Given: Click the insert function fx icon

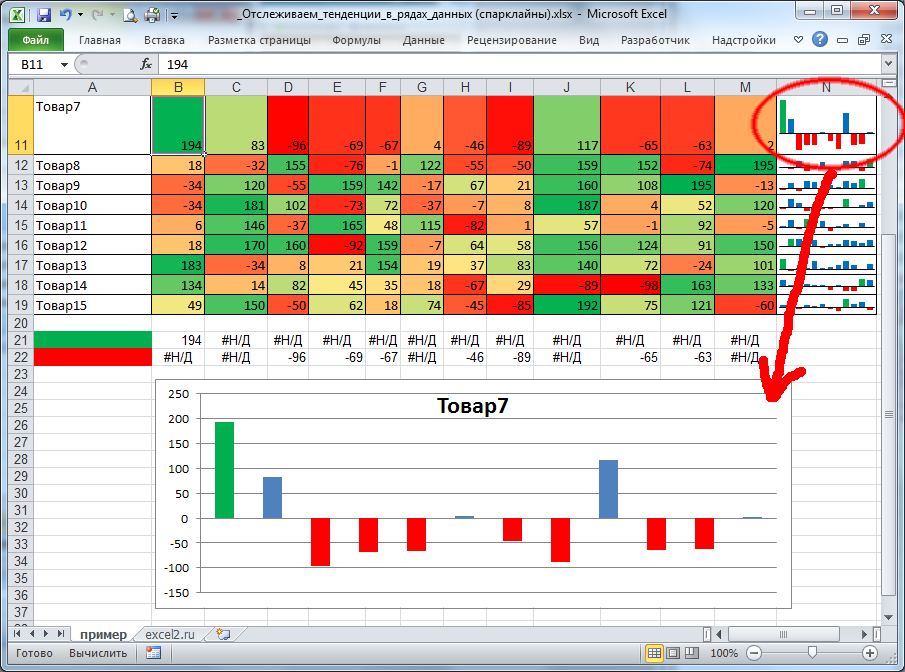Looking at the screenshot, I should coord(146,64).
